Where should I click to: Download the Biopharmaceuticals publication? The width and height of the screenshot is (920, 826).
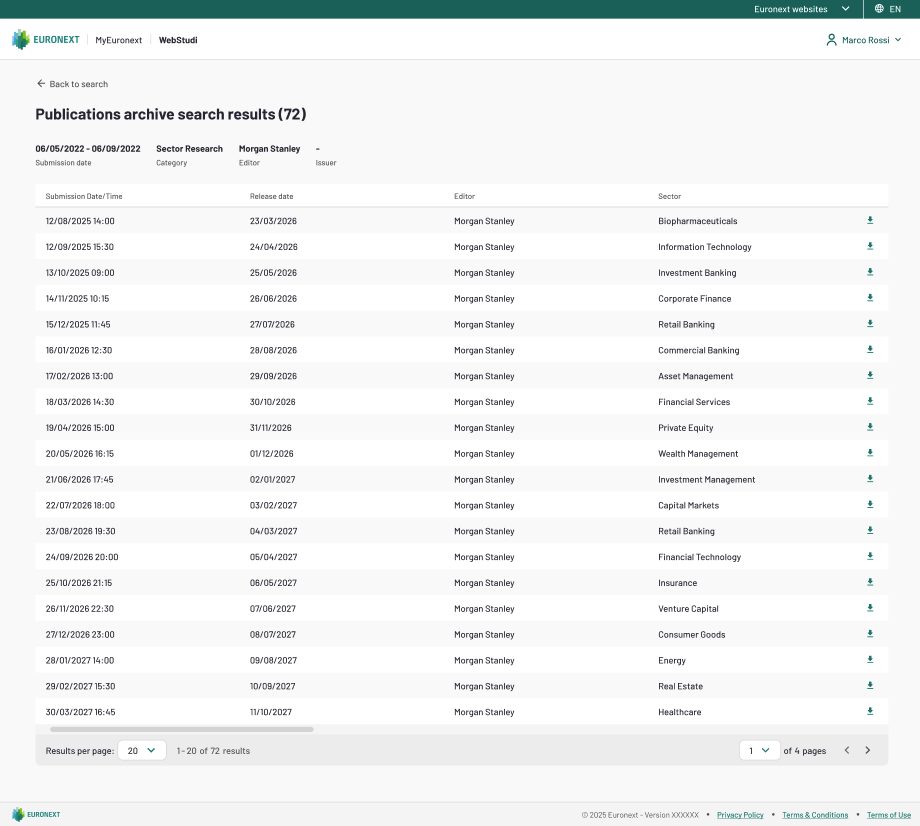pyautogui.click(x=870, y=221)
